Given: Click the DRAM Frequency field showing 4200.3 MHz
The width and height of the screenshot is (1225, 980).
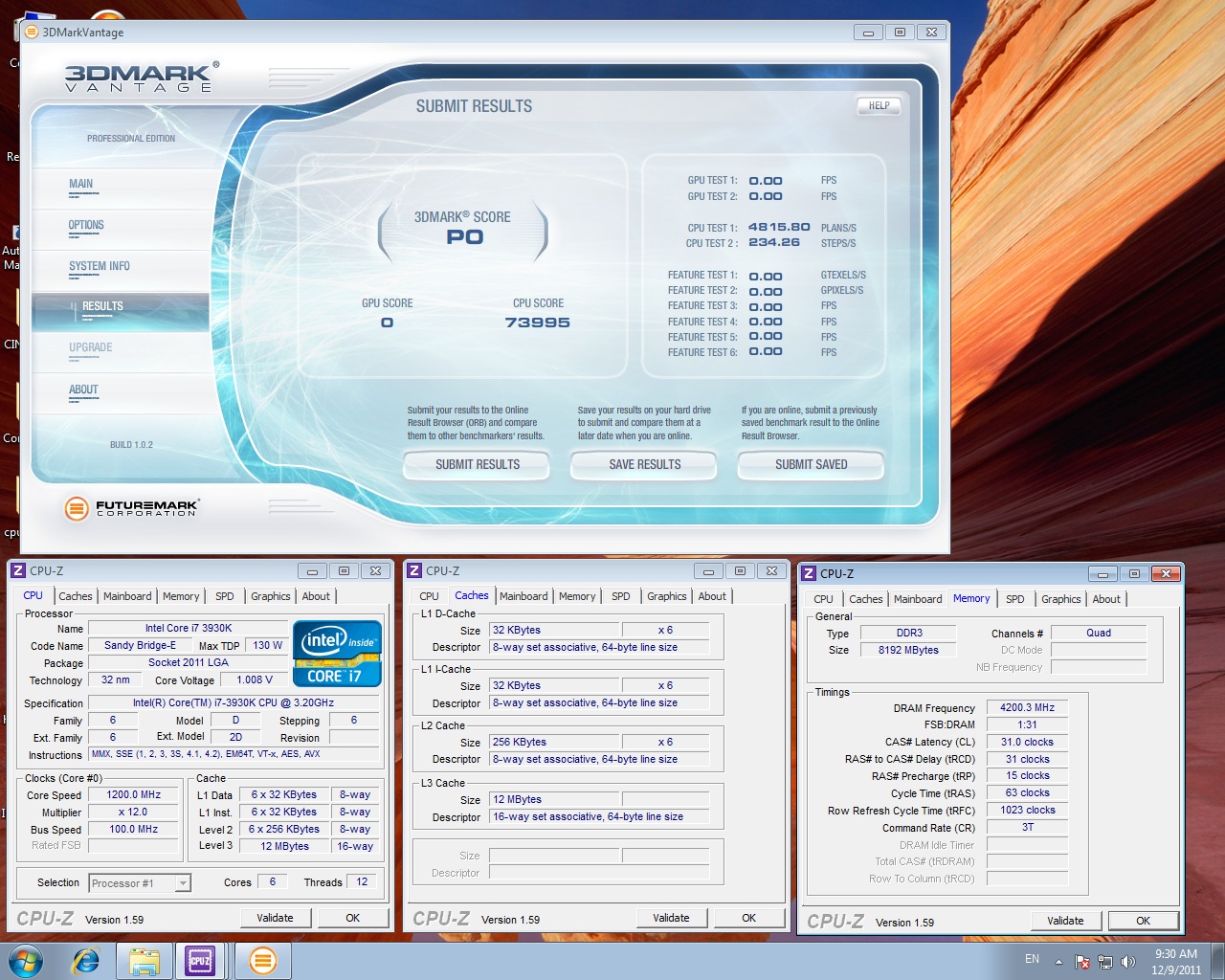Looking at the screenshot, I should click(x=1027, y=708).
